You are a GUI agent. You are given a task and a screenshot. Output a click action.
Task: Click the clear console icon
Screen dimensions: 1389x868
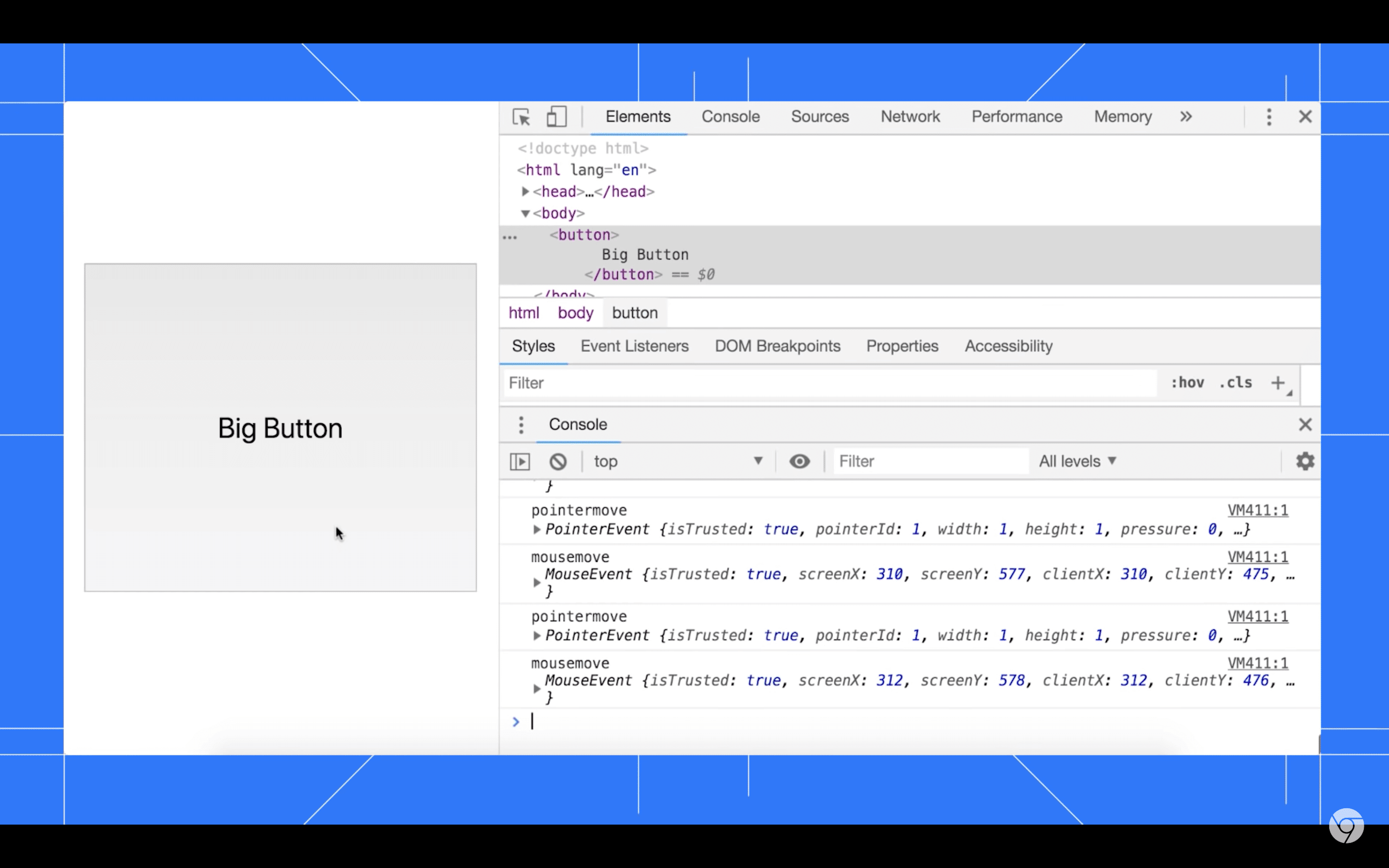[557, 461]
